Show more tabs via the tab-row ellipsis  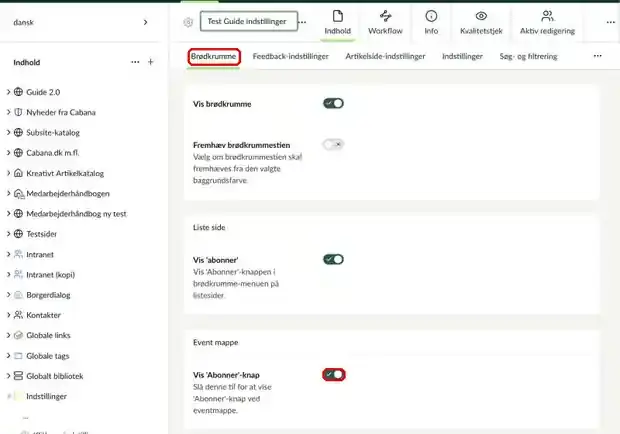coord(597,56)
